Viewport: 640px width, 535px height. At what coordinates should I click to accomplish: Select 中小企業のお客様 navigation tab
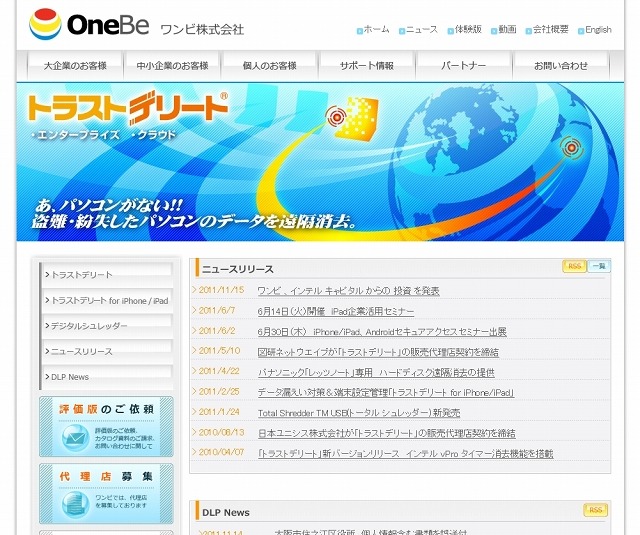click(172, 66)
